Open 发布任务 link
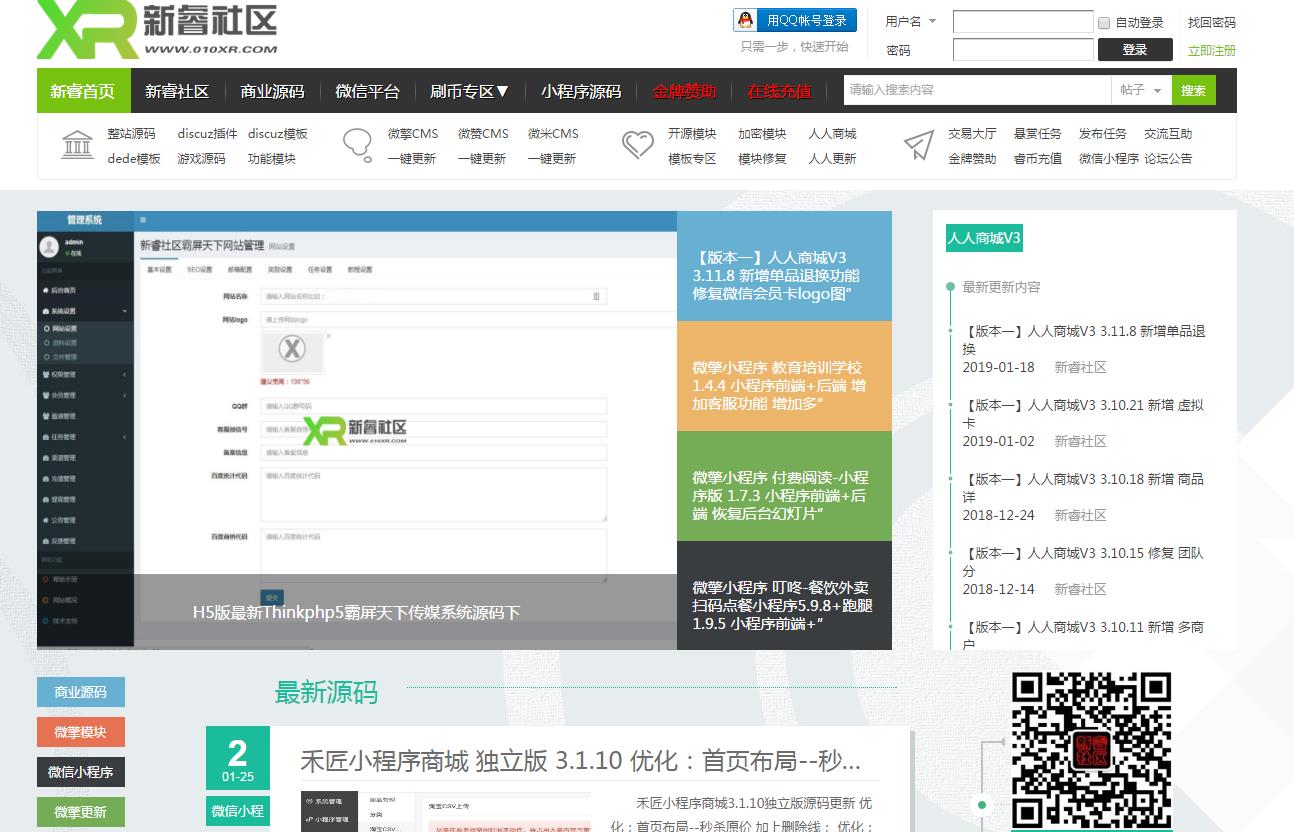Viewport: 1294px width, 832px height. 1102,133
